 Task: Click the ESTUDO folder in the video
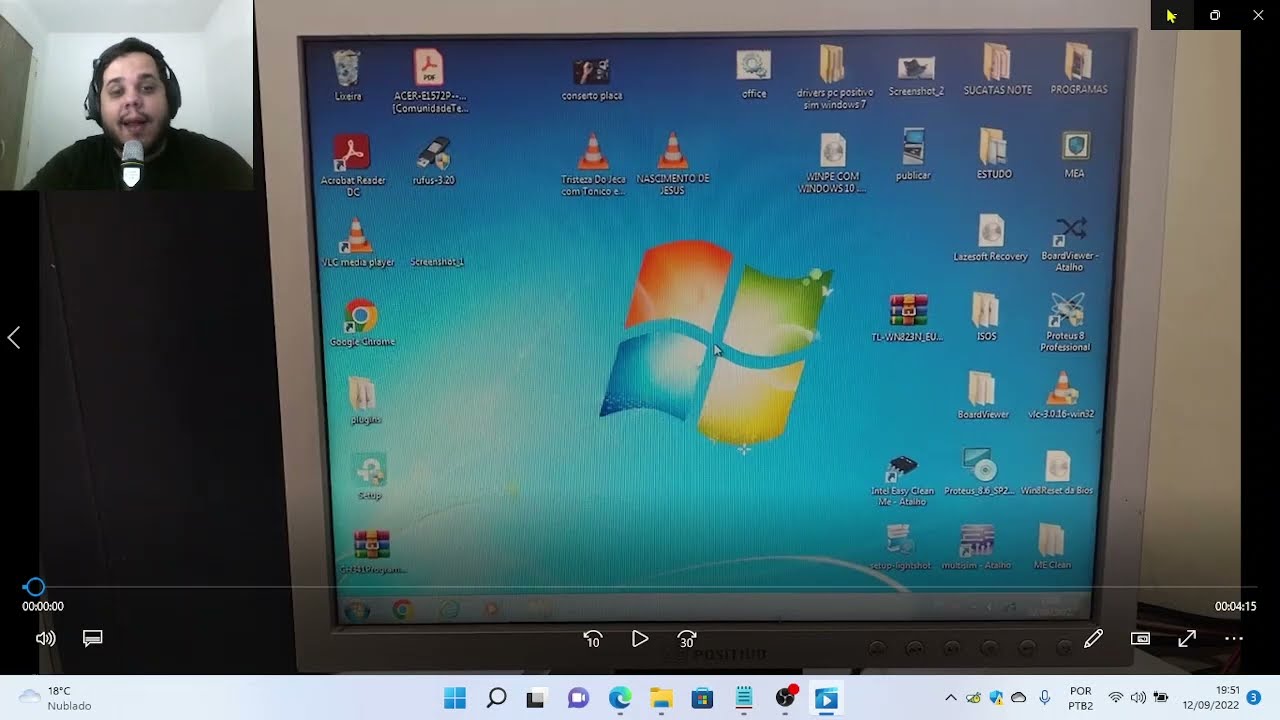coord(993,154)
